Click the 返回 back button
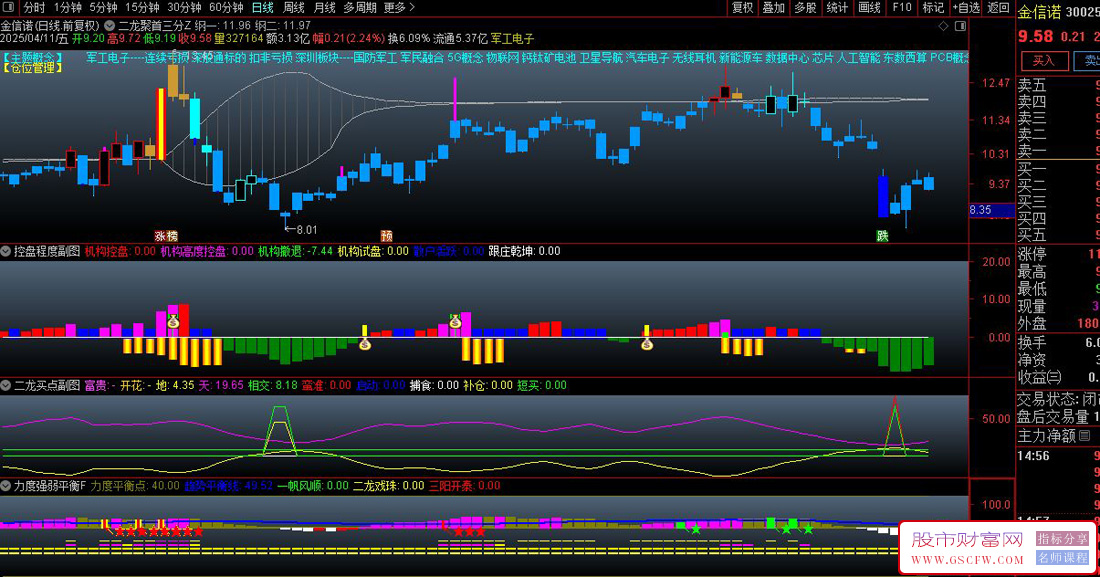 tap(998, 8)
